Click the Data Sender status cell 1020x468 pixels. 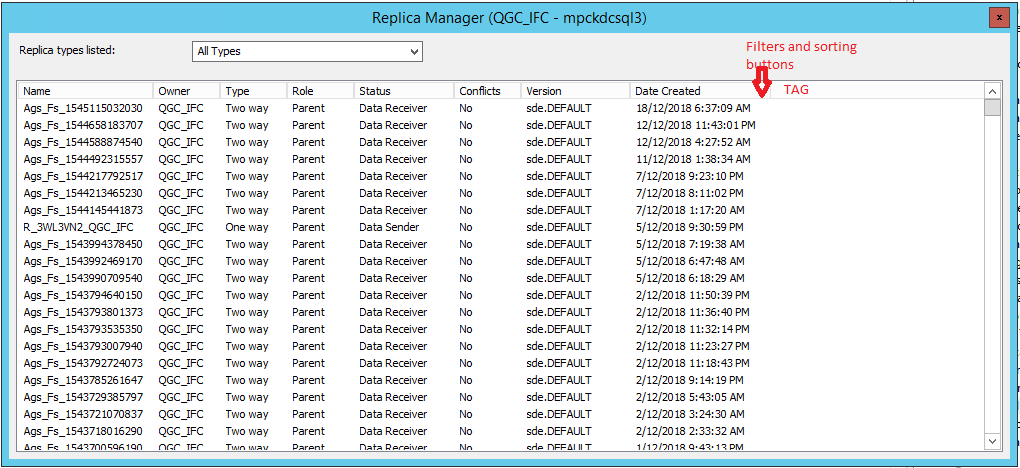coord(389,227)
